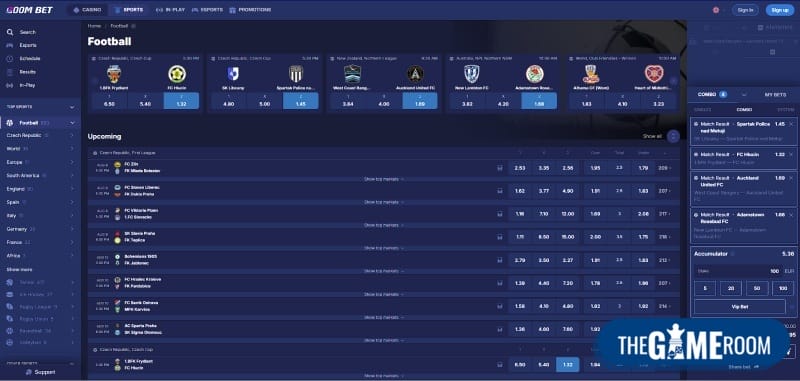Open the Casino tab in the top navigation
The height and width of the screenshot is (381, 800).
point(87,10)
